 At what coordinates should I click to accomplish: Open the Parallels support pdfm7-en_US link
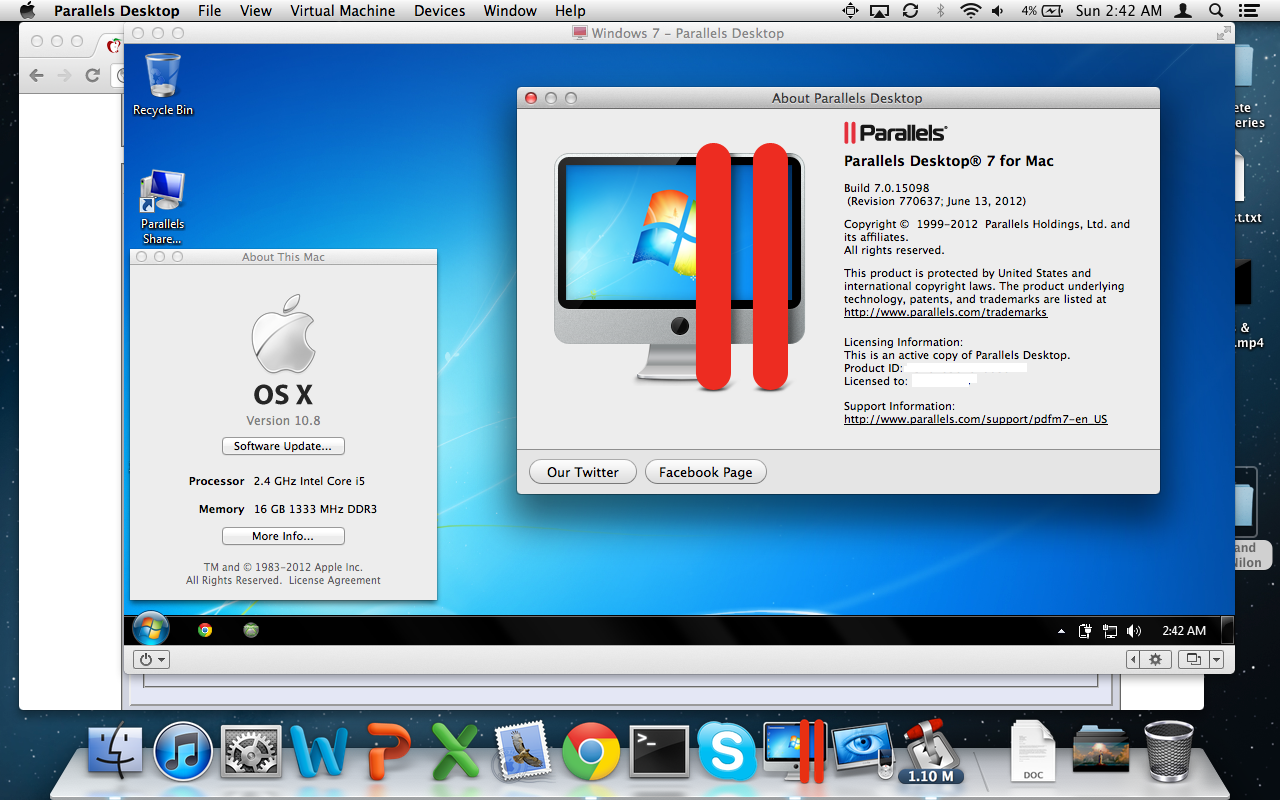pos(976,419)
